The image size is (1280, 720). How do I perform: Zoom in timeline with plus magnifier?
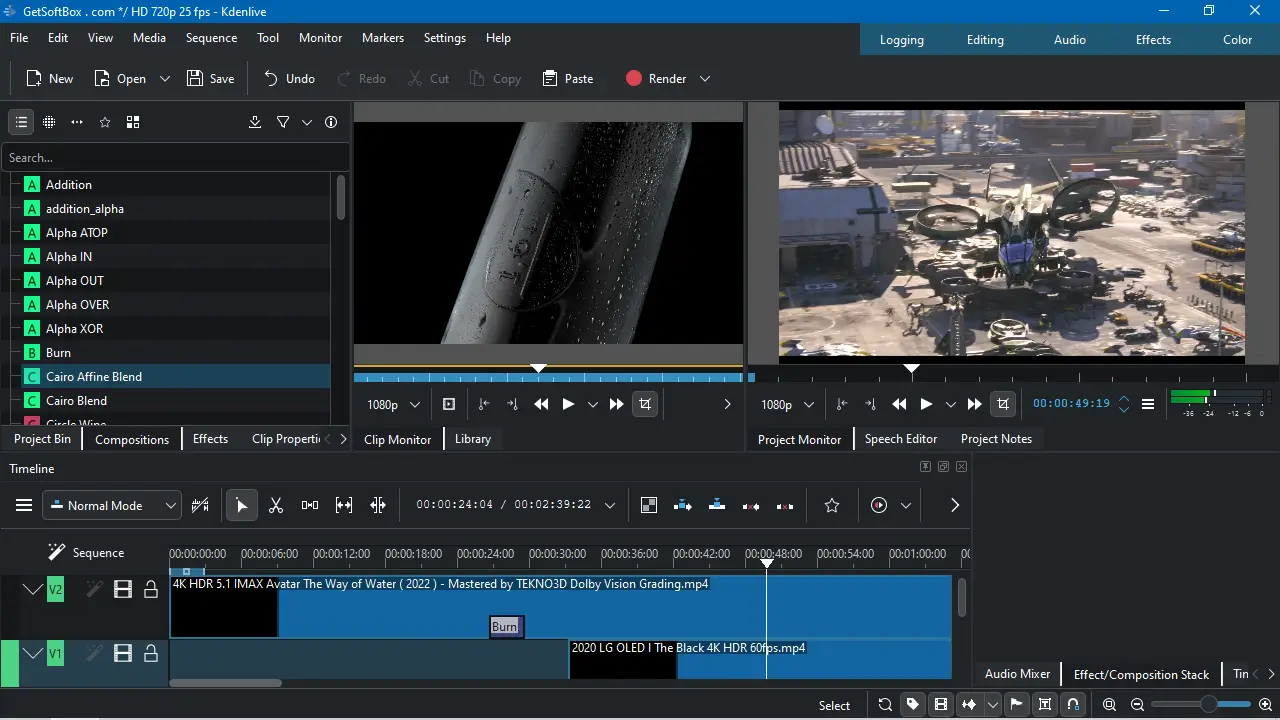(1265, 705)
